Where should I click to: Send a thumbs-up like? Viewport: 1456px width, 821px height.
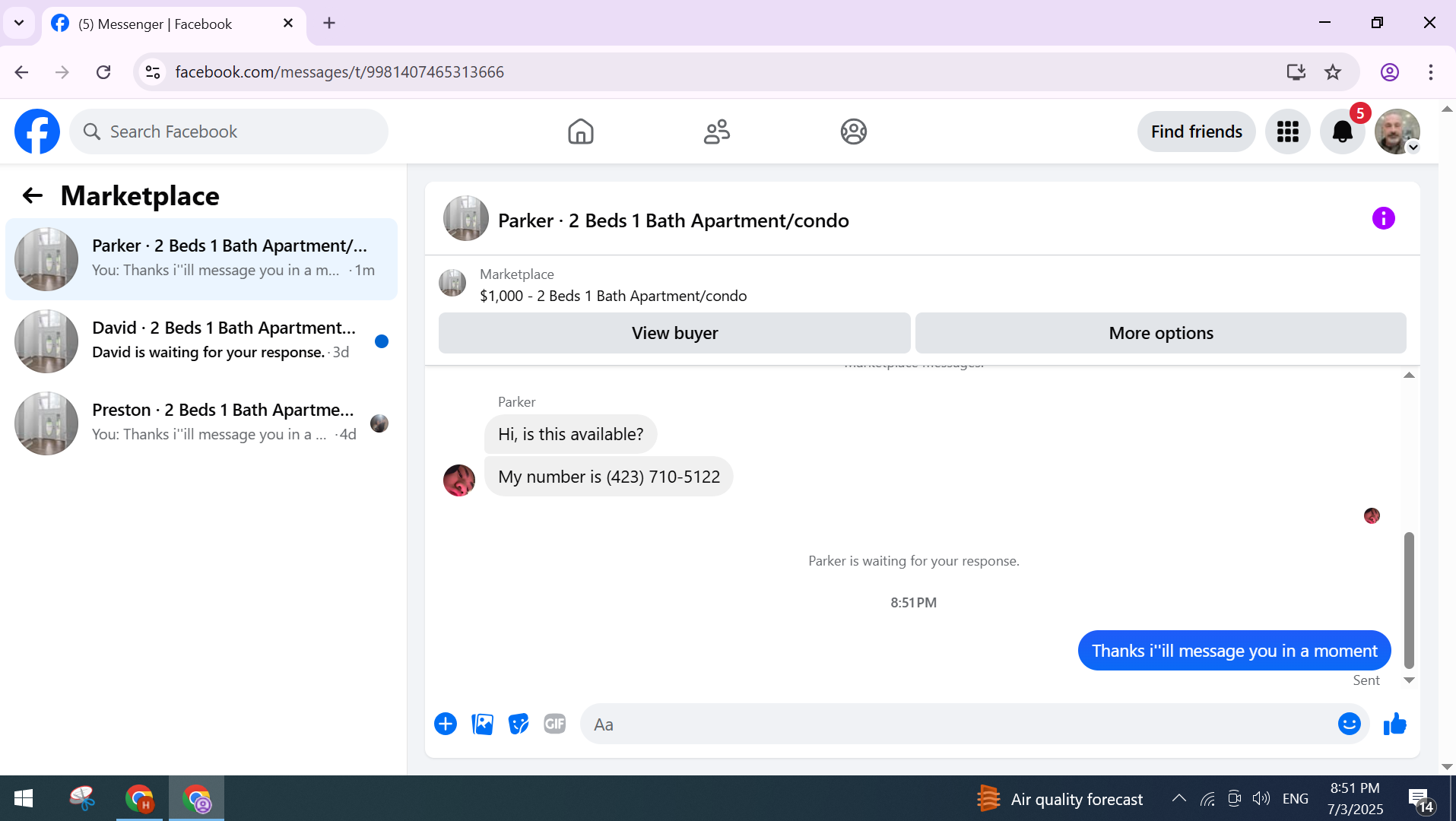[x=1394, y=724]
